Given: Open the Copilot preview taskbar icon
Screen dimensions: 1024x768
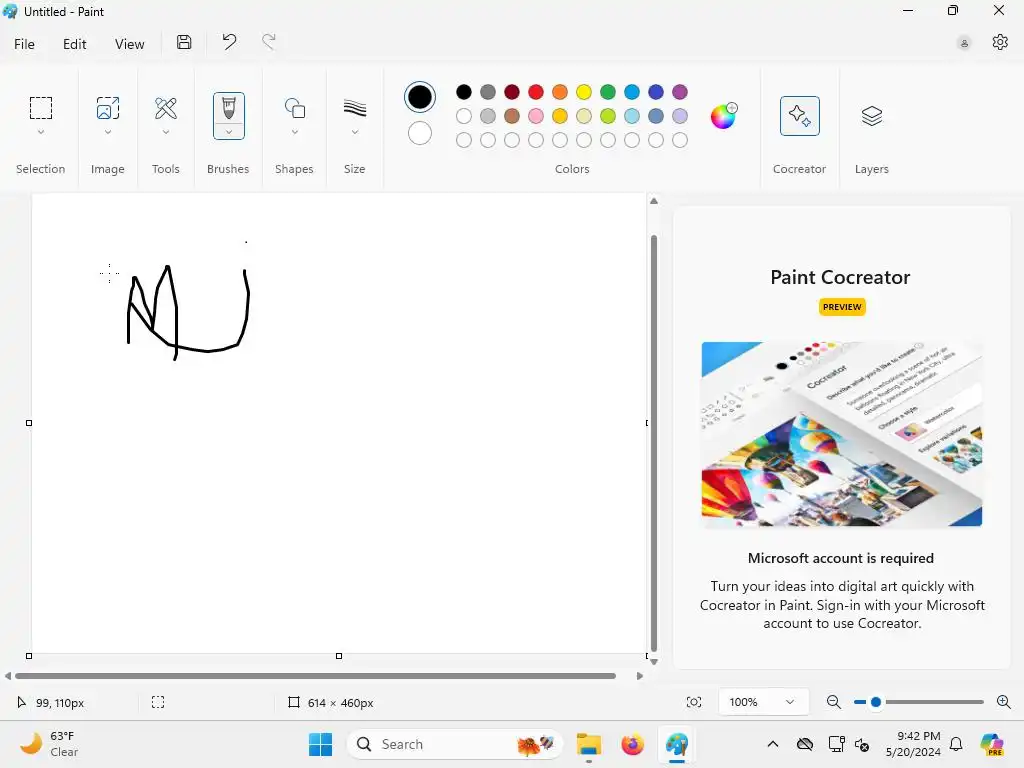Looking at the screenshot, I should point(992,744).
